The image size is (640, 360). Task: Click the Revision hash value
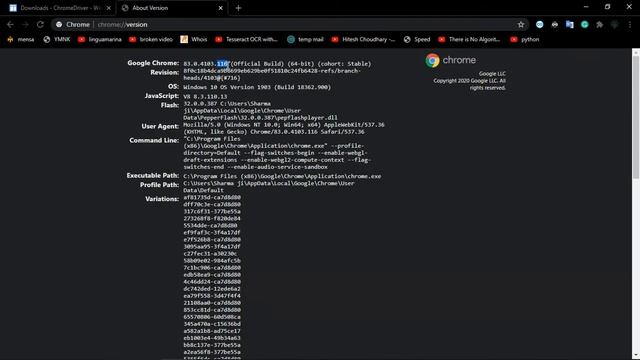click(x=272, y=74)
